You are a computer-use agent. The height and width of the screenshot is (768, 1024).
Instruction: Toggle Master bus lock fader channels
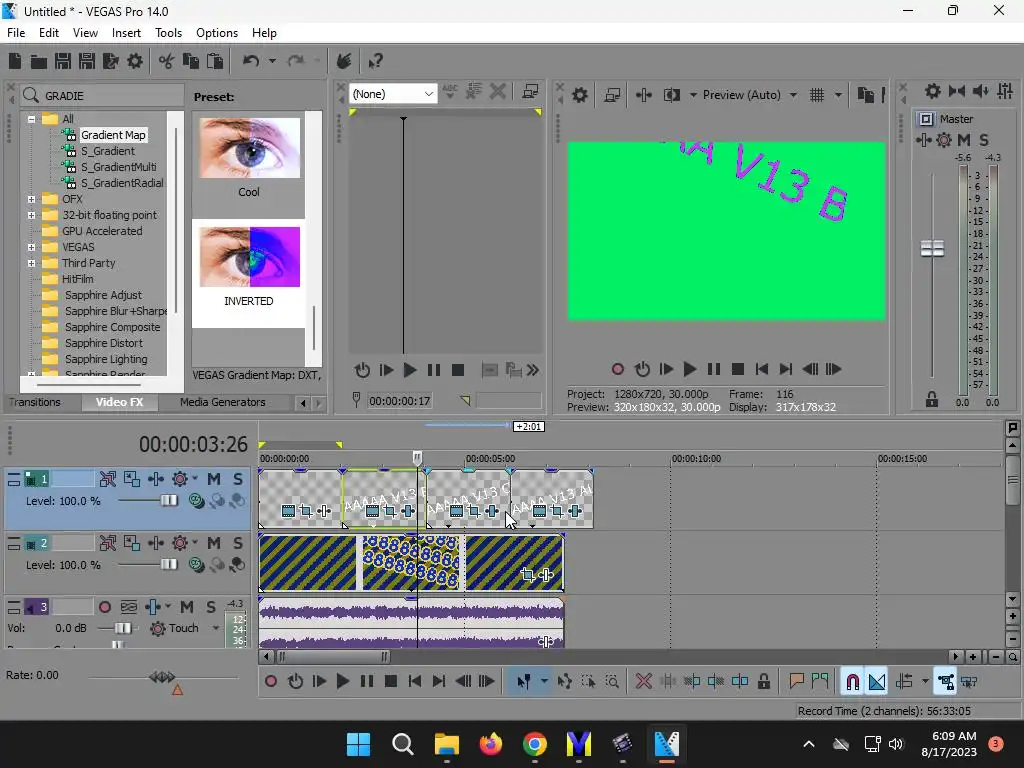pos(932,400)
